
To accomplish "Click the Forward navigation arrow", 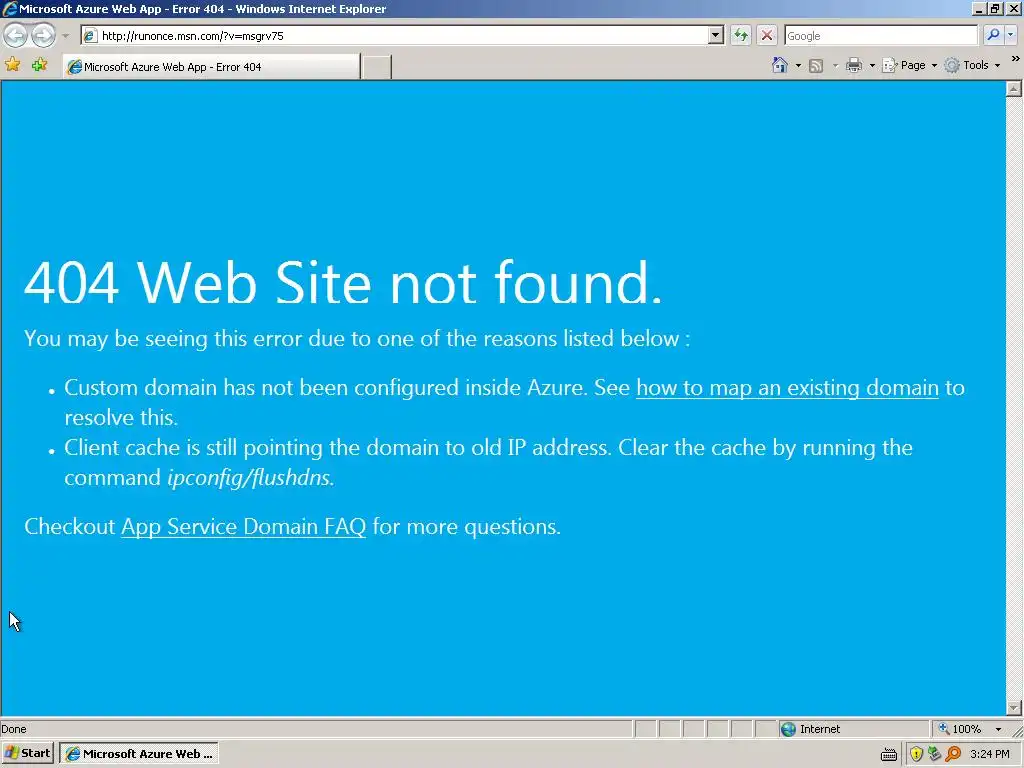I will (44, 35).
